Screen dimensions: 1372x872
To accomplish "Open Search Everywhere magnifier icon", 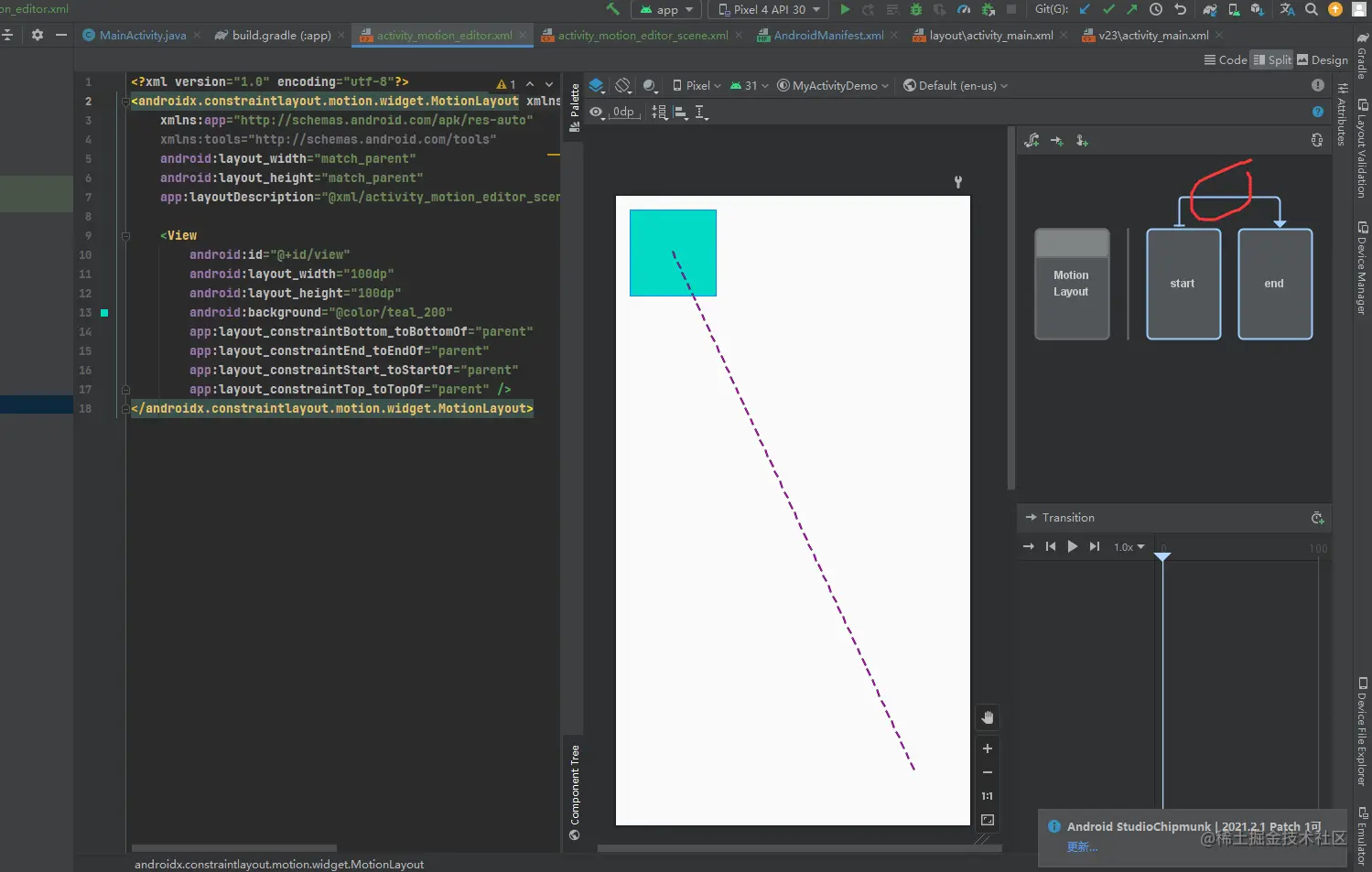I will coord(1312,9).
